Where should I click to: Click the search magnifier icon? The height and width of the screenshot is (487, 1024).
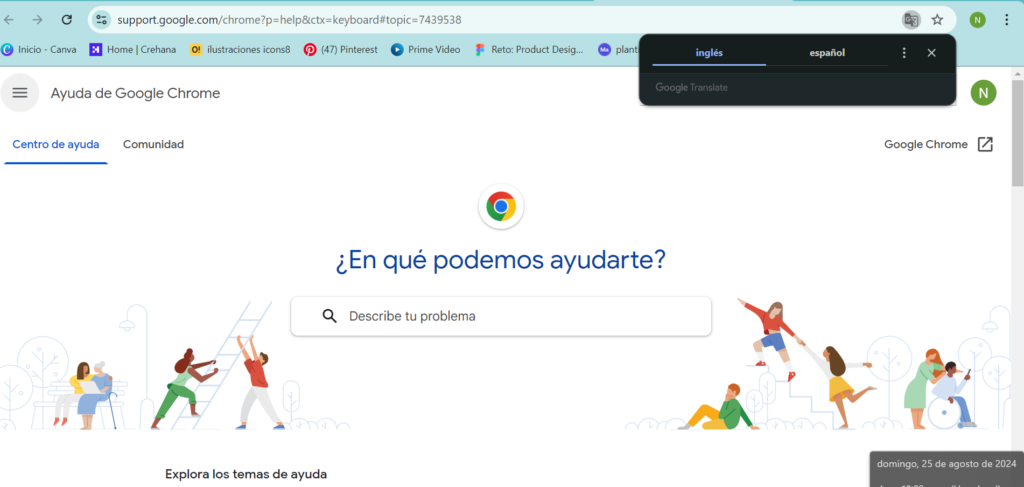(330, 316)
